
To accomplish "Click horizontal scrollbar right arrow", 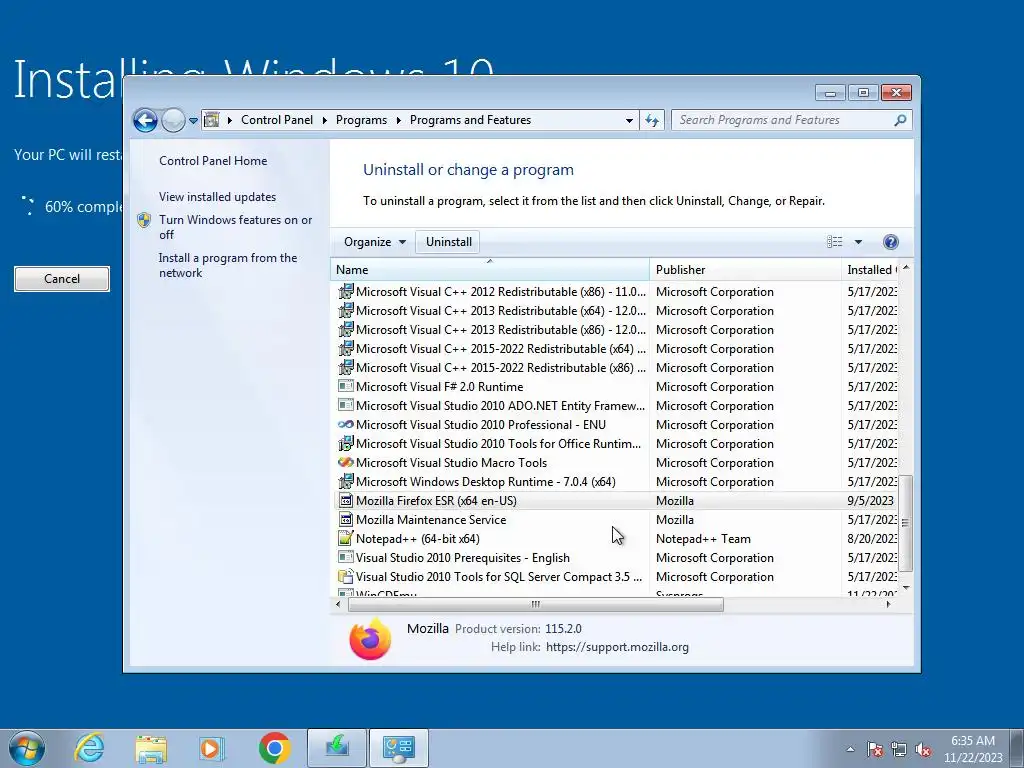I will (x=888, y=605).
